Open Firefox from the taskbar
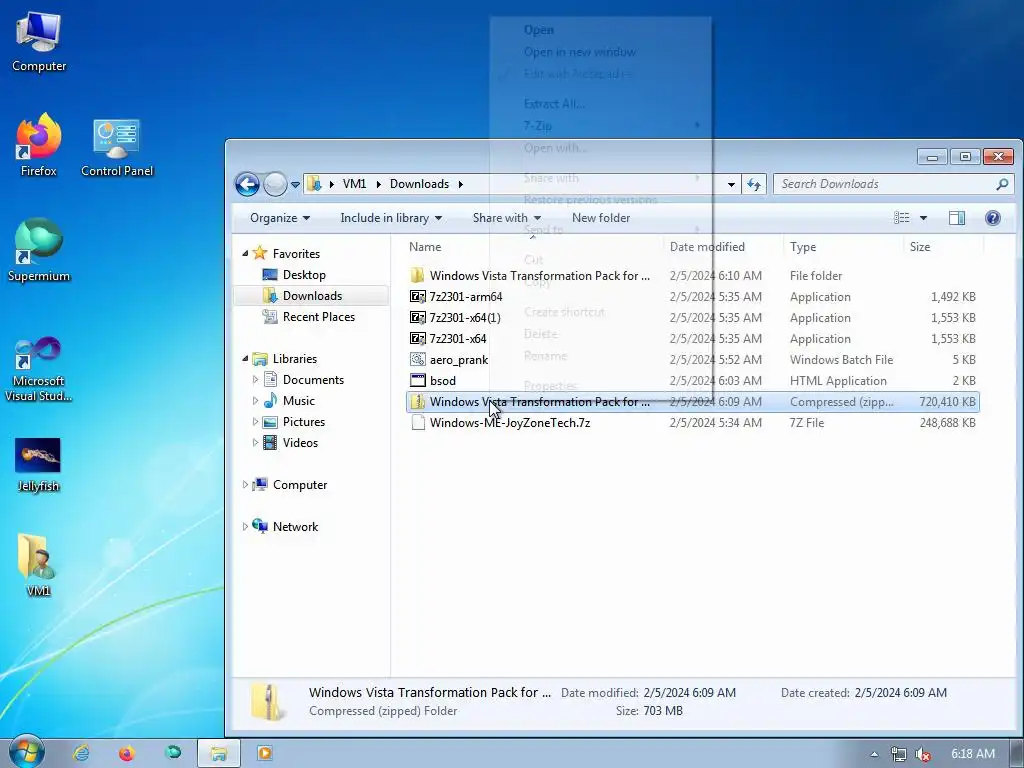Screen dimensions: 1024x768 [127, 753]
